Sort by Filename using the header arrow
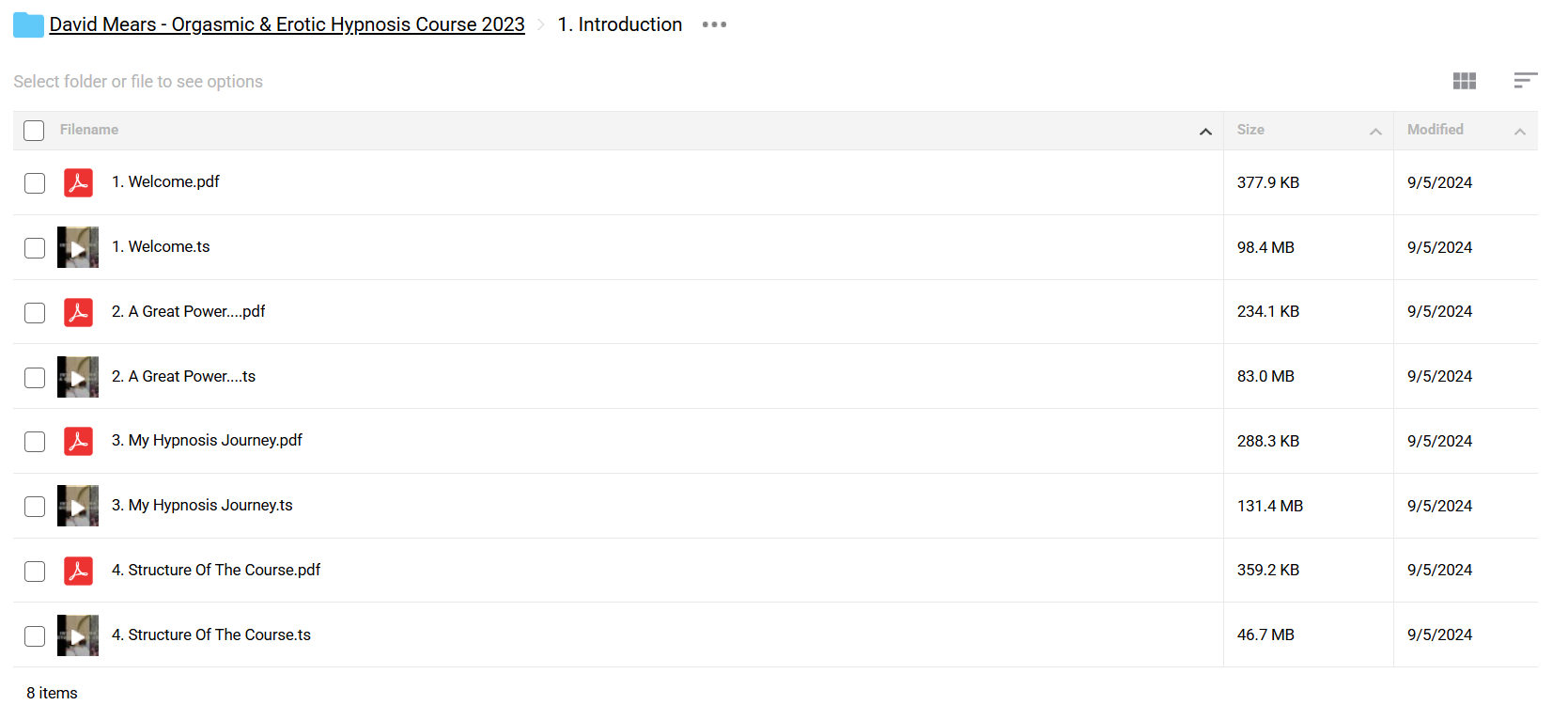This screenshot has width=1568, height=705. click(x=1205, y=132)
